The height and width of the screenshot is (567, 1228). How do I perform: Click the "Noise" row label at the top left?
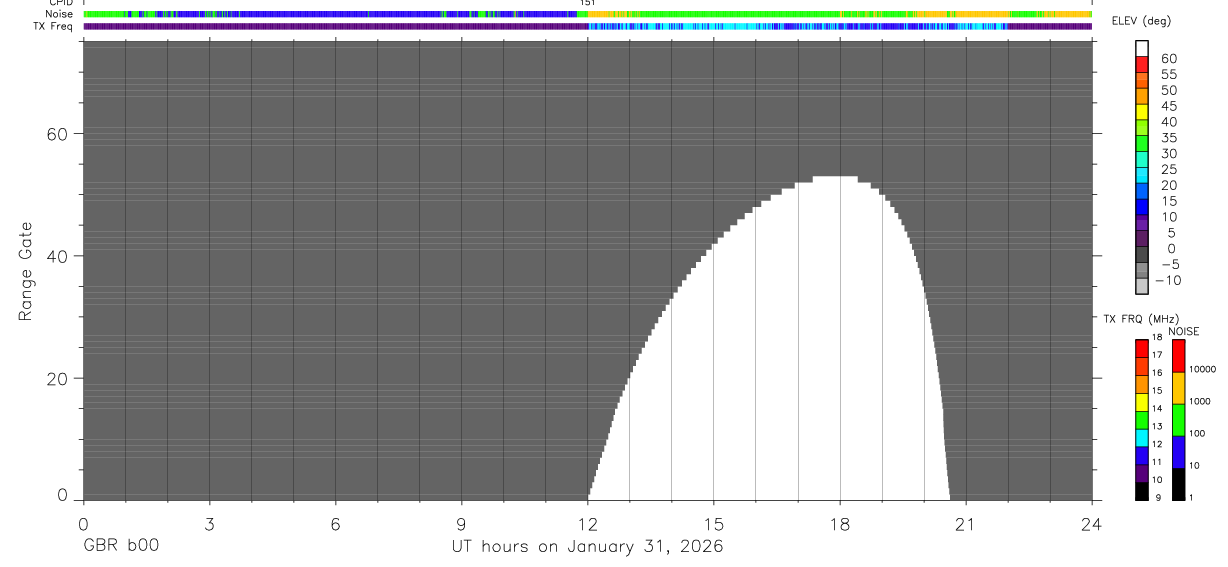tap(60, 15)
